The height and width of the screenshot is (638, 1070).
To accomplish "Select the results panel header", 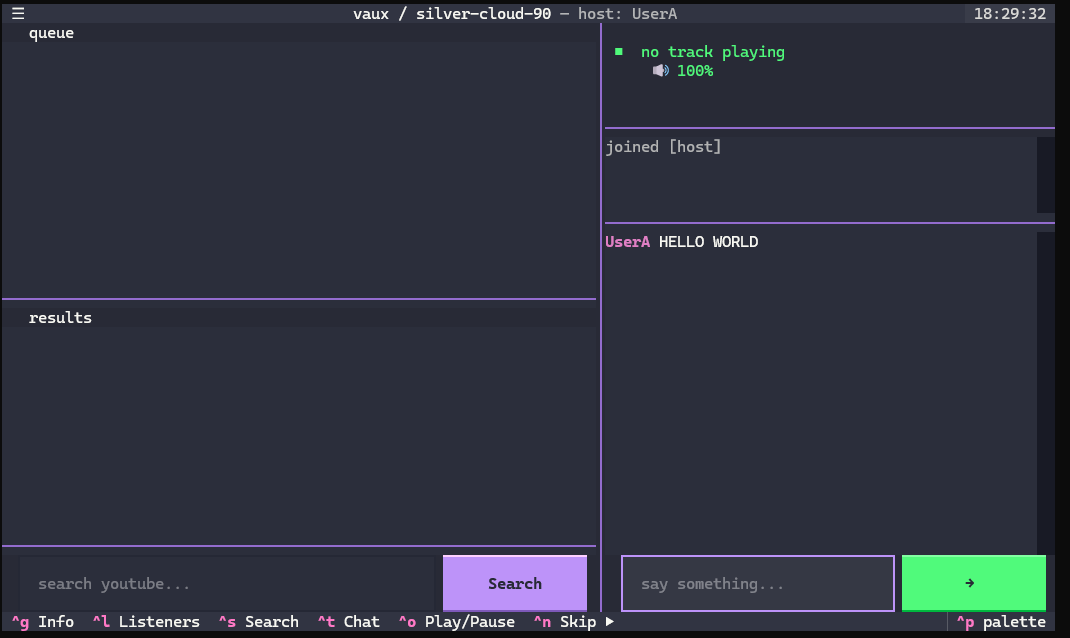I will 299,317.
